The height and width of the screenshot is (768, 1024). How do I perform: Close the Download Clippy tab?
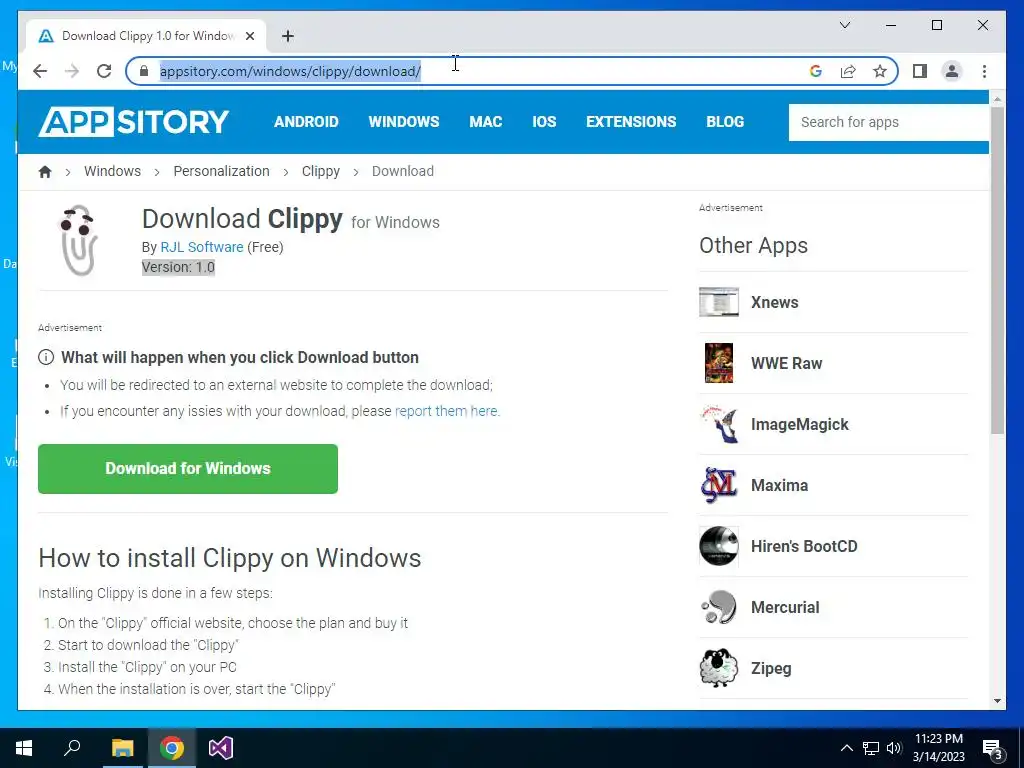click(249, 36)
